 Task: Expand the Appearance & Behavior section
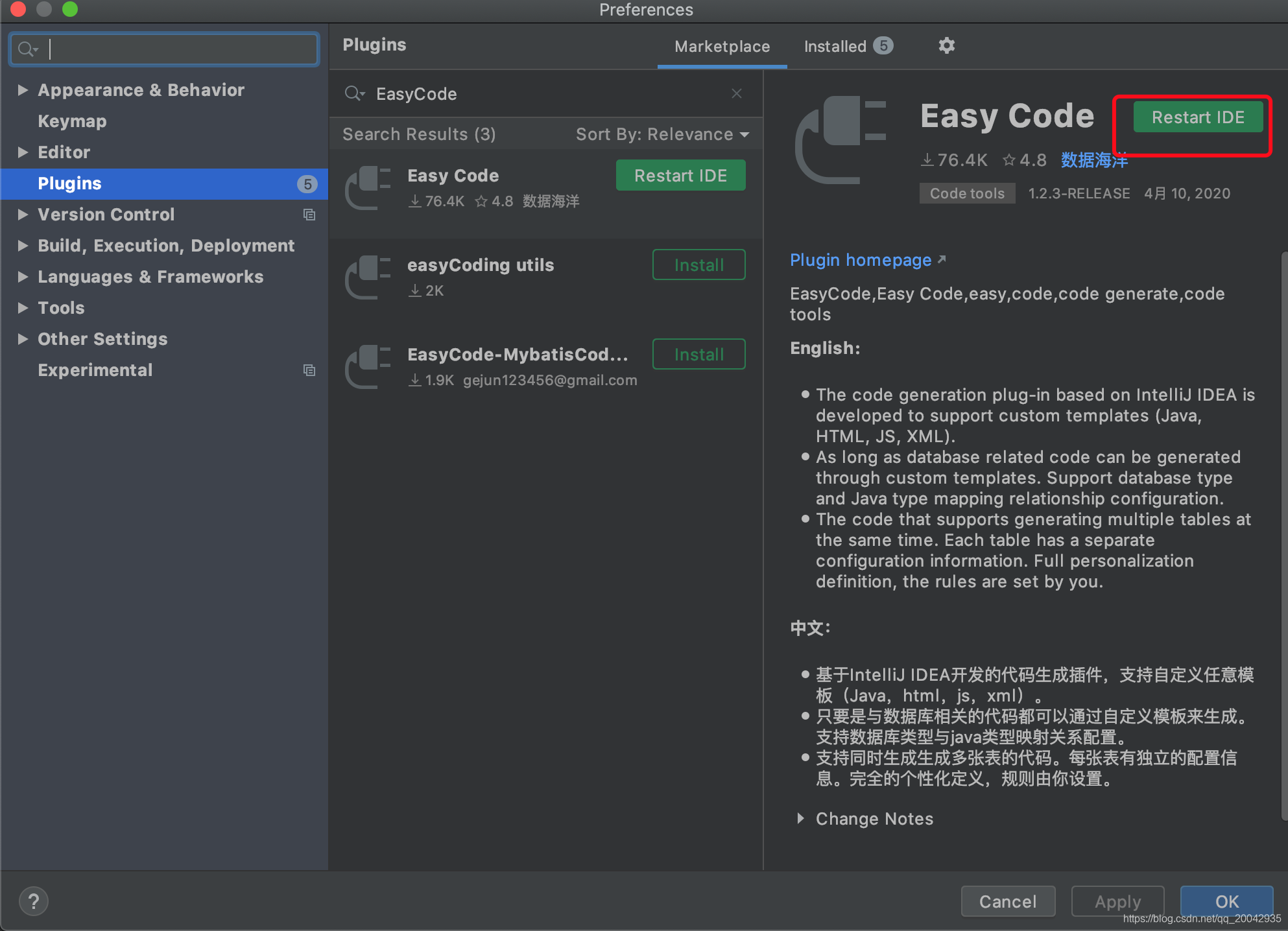click(x=23, y=89)
